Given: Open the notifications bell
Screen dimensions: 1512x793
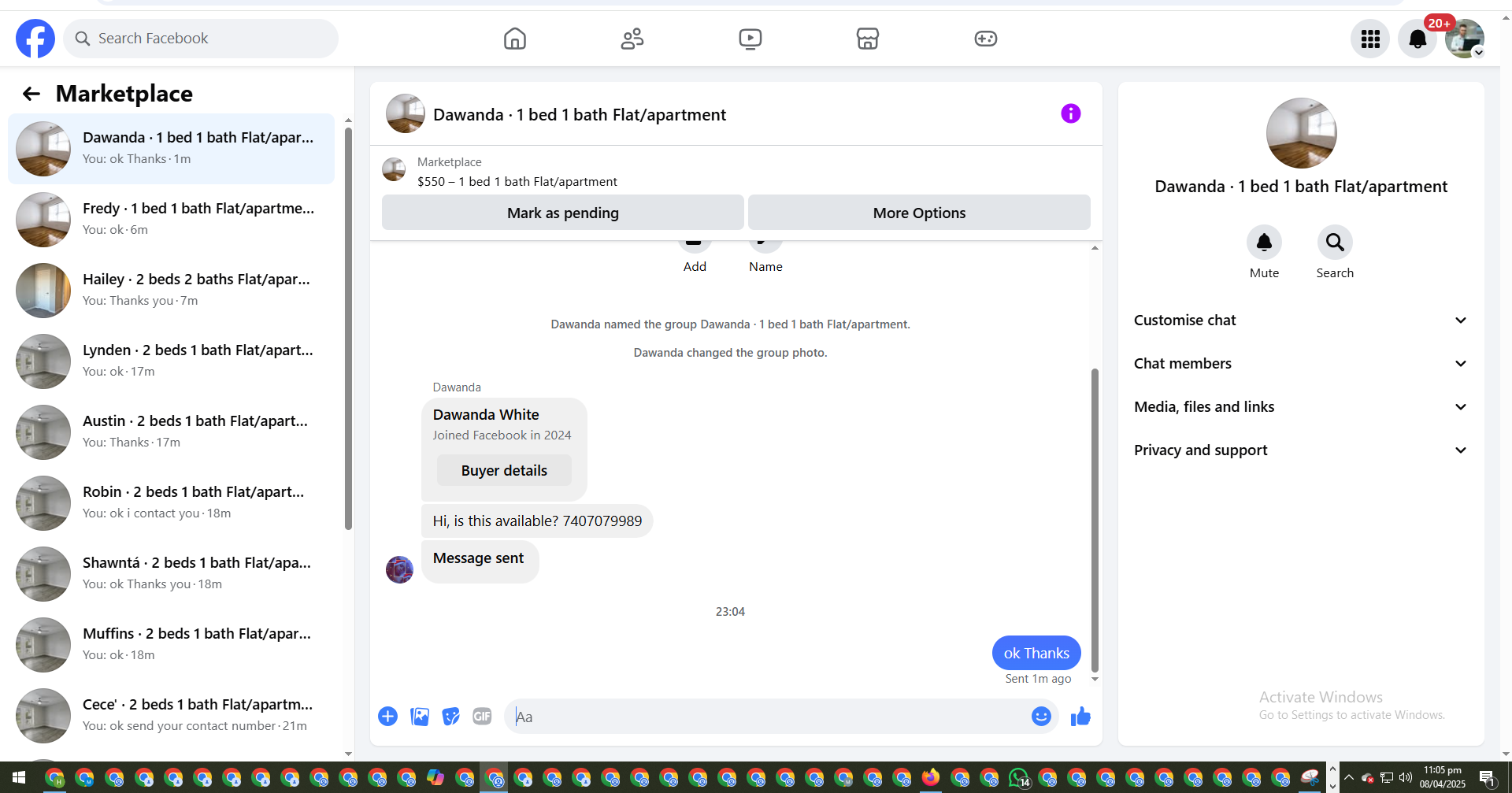Looking at the screenshot, I should click(1417, 39).
